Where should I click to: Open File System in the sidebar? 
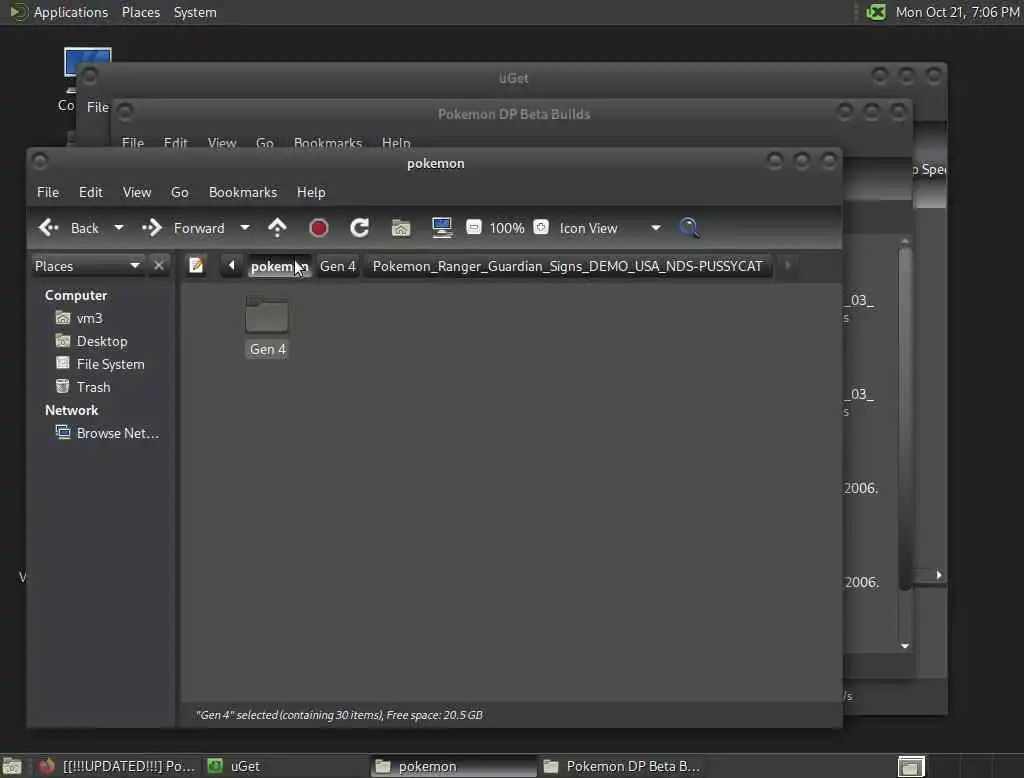[x=110, y=364]
